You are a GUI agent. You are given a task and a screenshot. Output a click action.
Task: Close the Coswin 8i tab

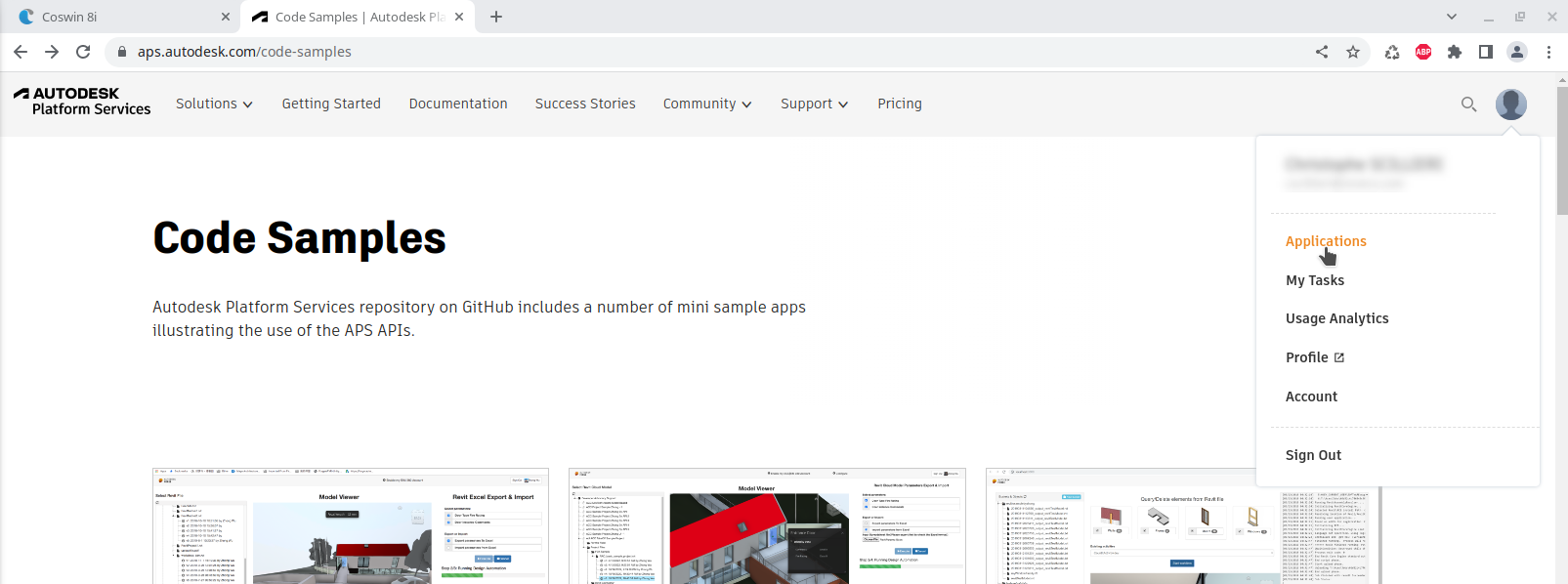click(226, 17)
